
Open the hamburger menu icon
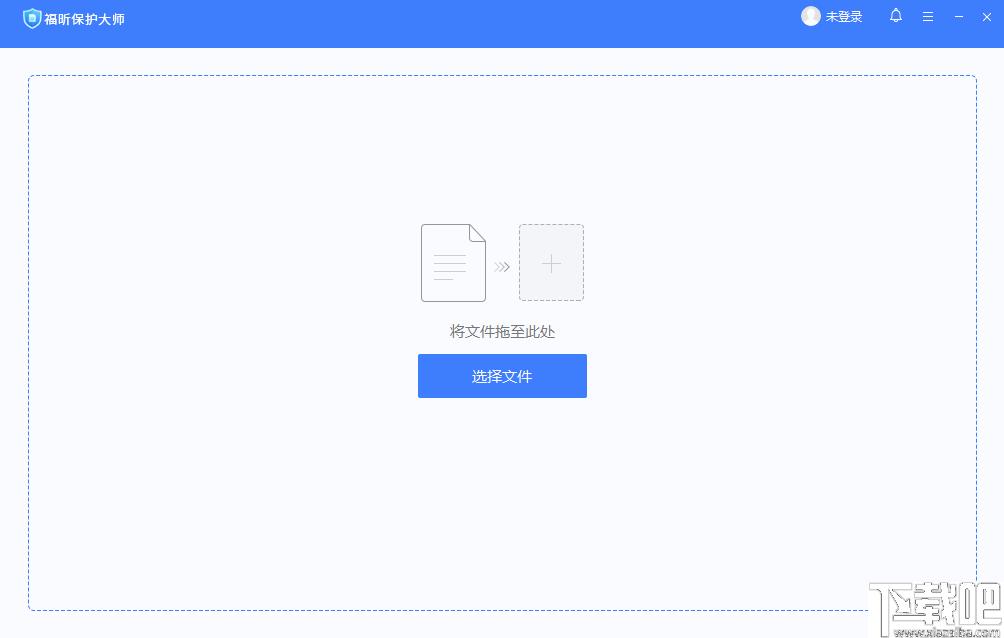(x=928, y=17)
